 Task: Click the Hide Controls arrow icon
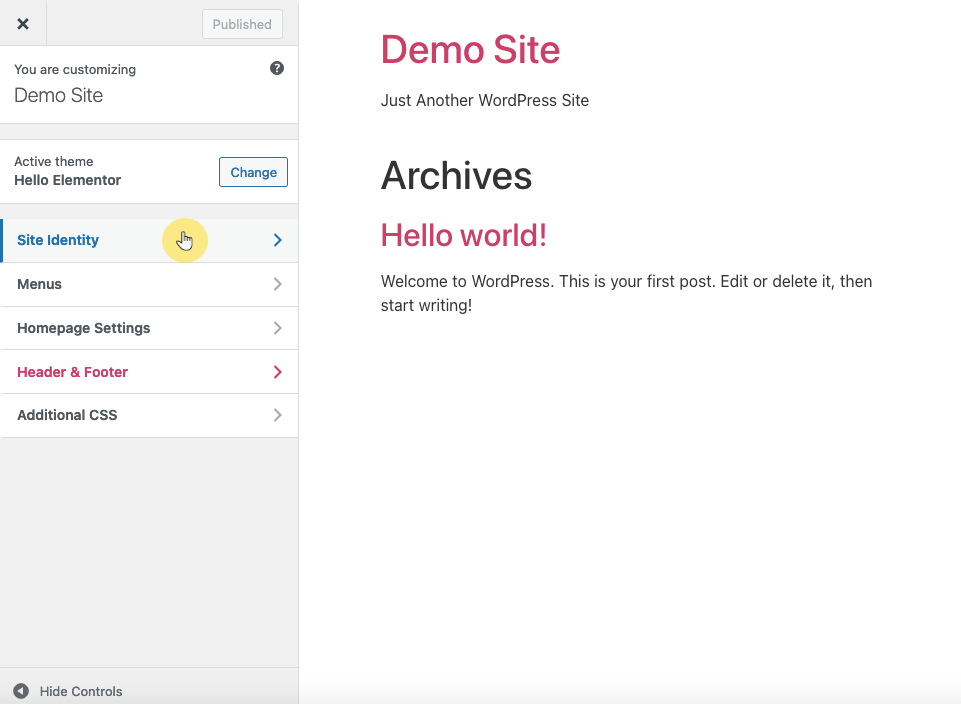(21, 691)
